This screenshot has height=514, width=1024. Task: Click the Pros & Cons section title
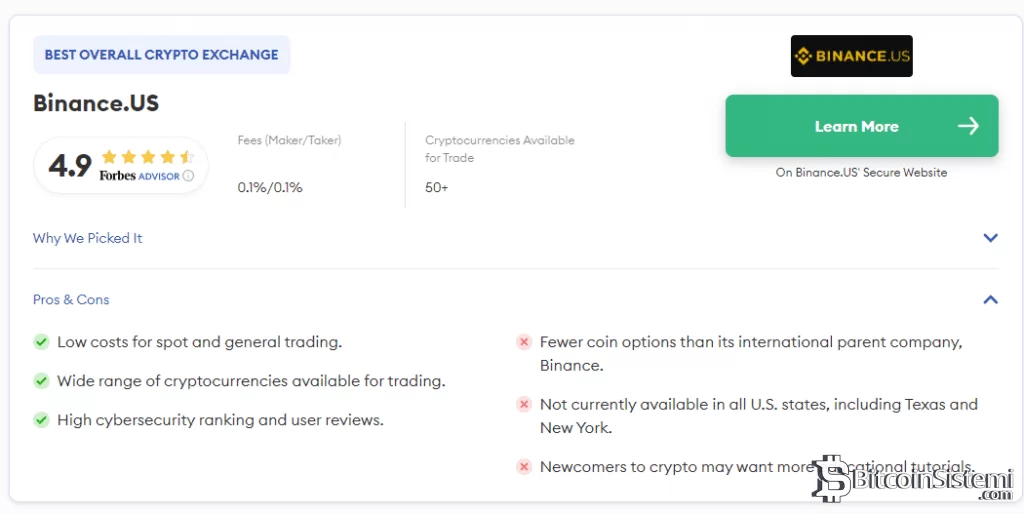tap(71, 299)
